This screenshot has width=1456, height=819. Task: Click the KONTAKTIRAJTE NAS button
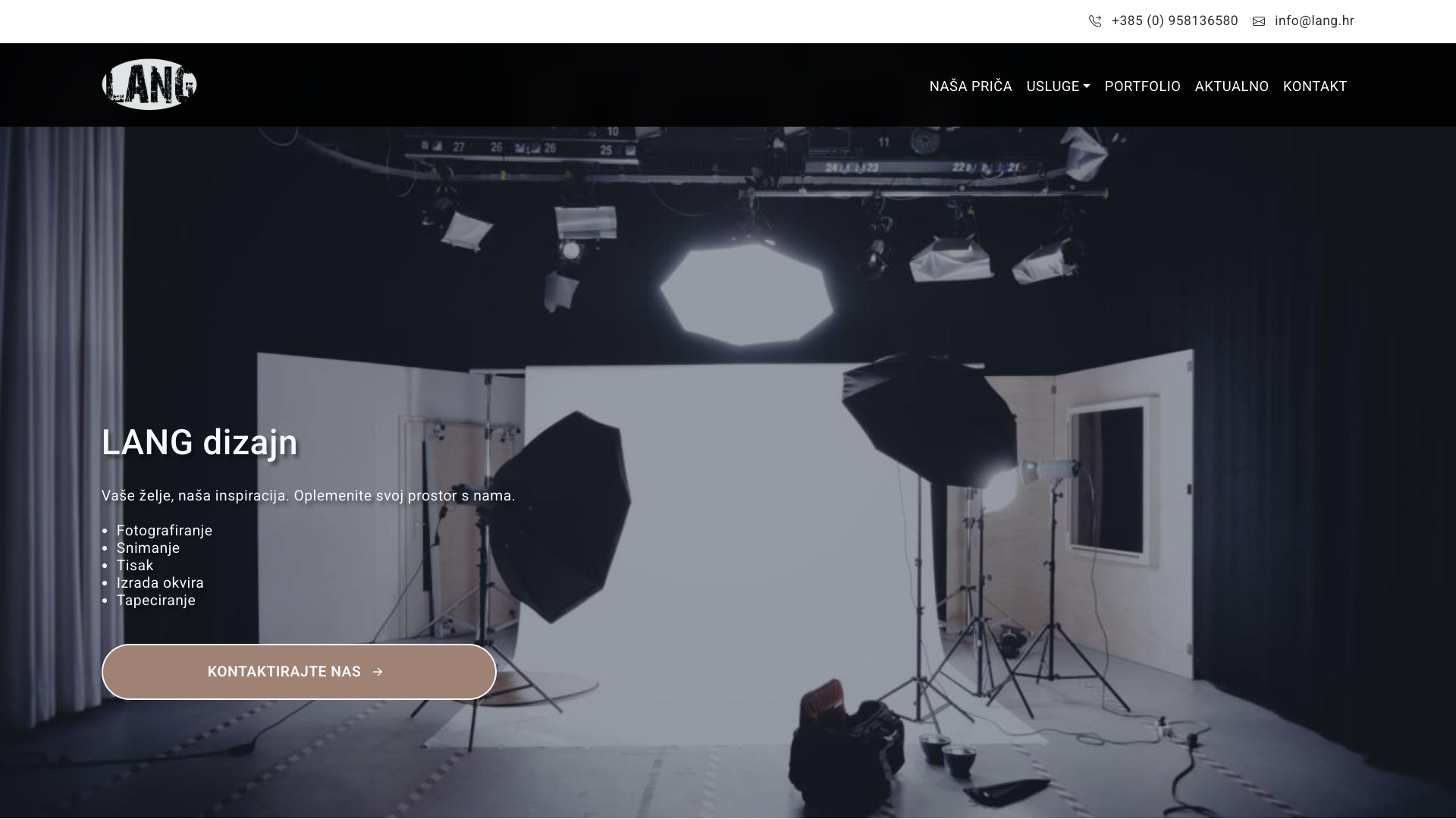click(299, 672)
